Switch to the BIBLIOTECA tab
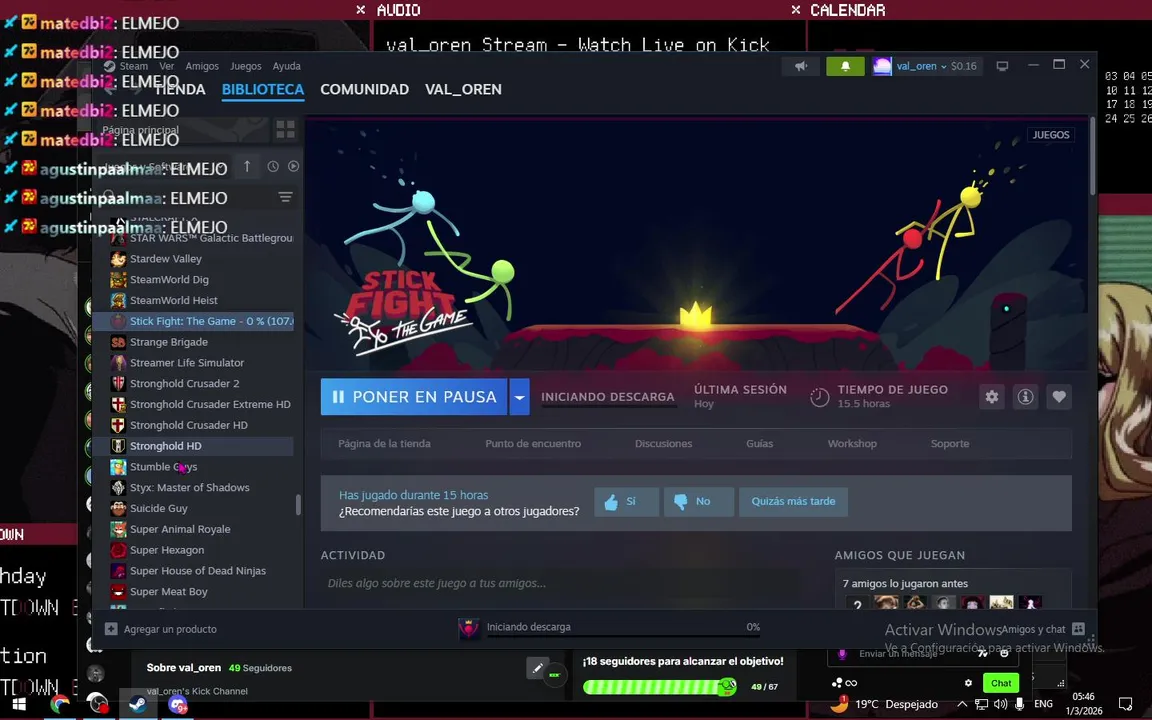 coord(263,90)
